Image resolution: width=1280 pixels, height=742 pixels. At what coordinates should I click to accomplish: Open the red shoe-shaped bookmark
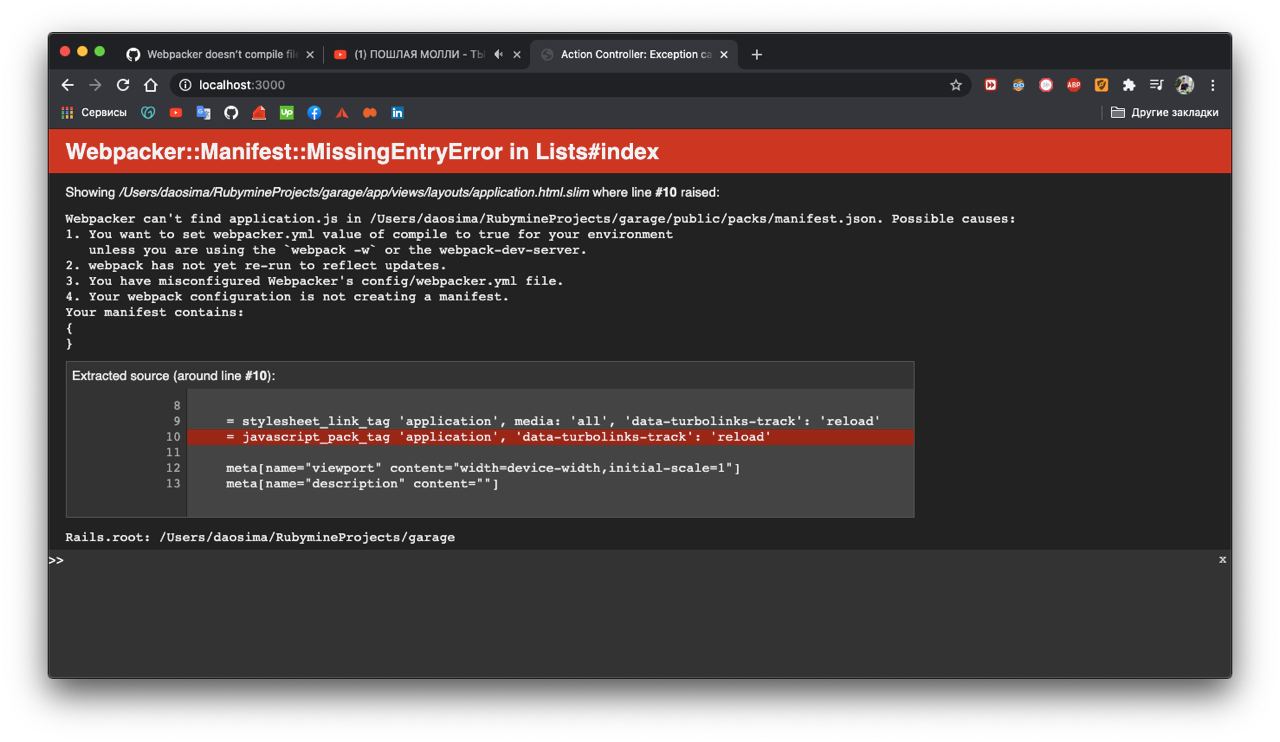(259, 113)
